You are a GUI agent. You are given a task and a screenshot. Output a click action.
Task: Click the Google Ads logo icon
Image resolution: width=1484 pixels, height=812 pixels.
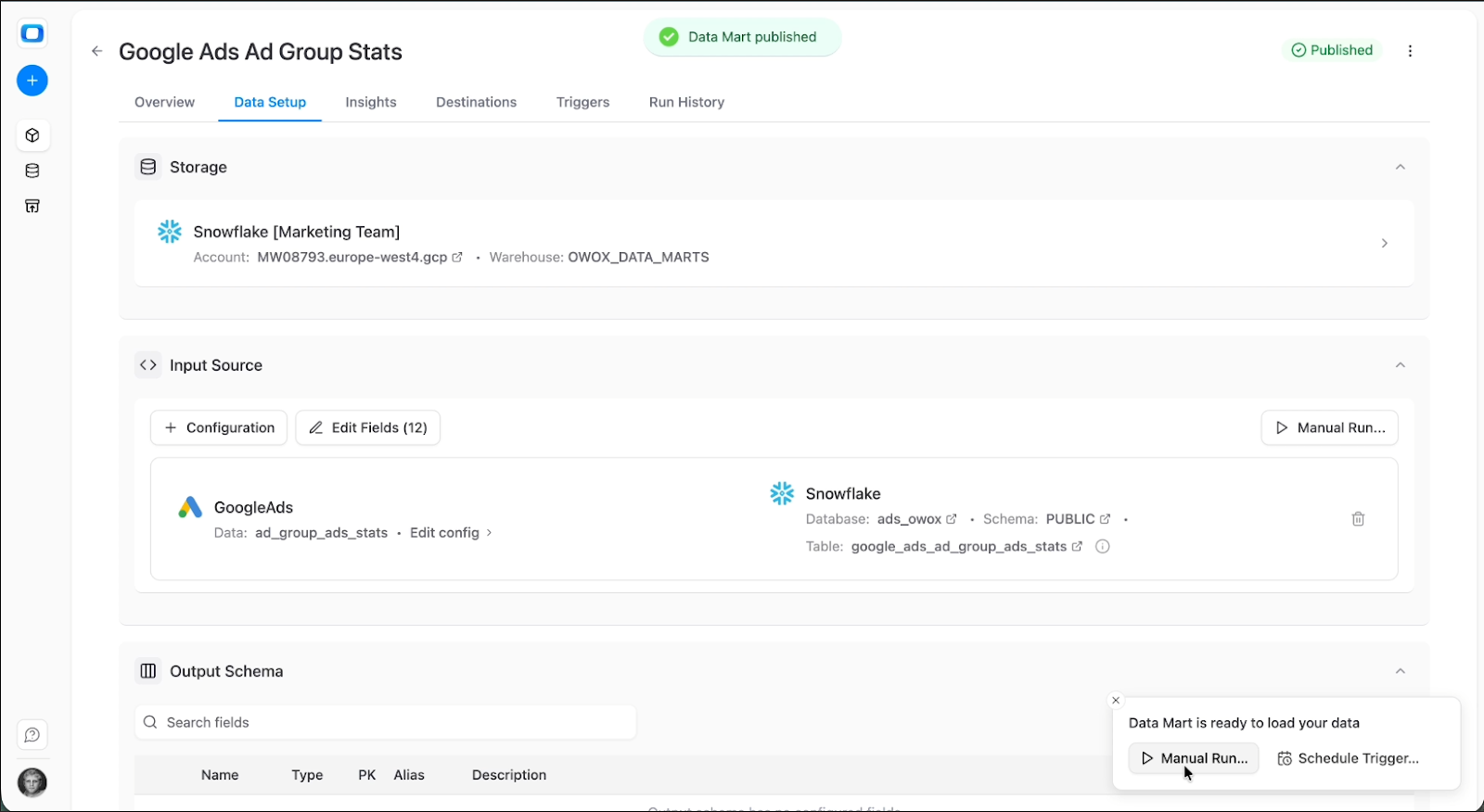coord(190,507)
